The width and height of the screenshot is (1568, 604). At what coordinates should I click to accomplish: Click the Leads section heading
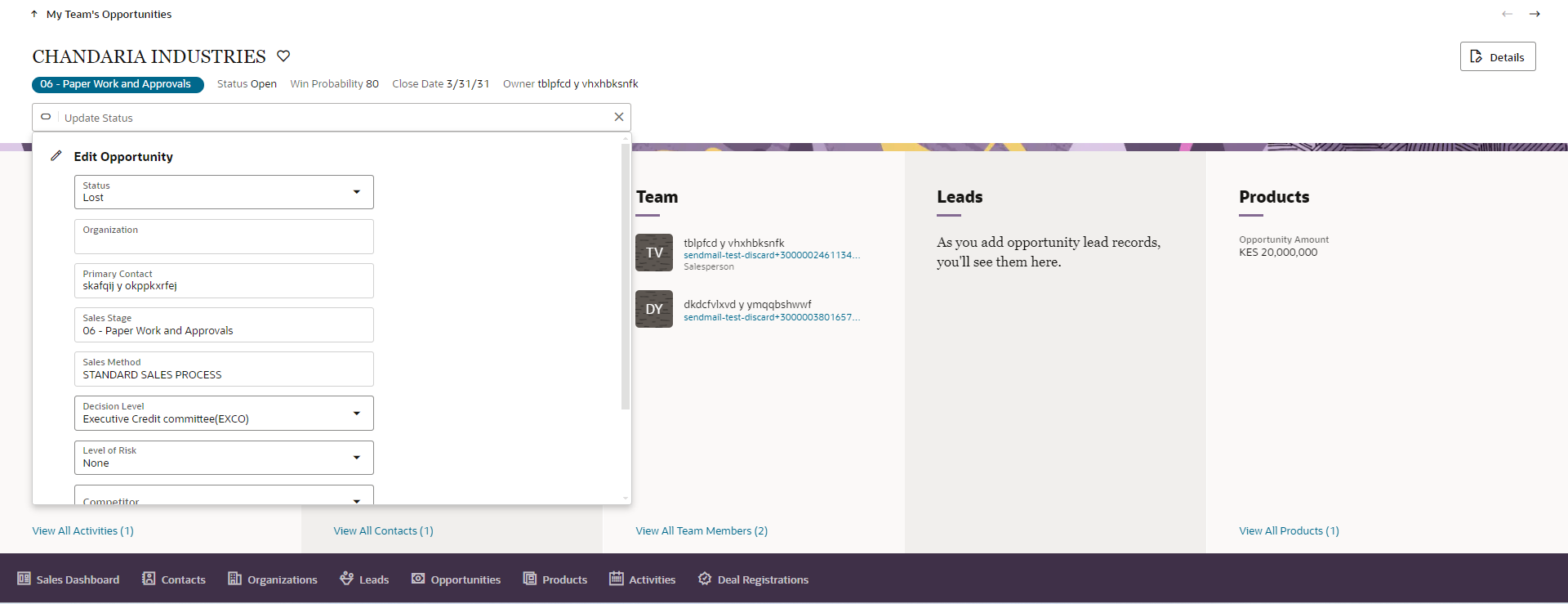(x=960, y=197)
